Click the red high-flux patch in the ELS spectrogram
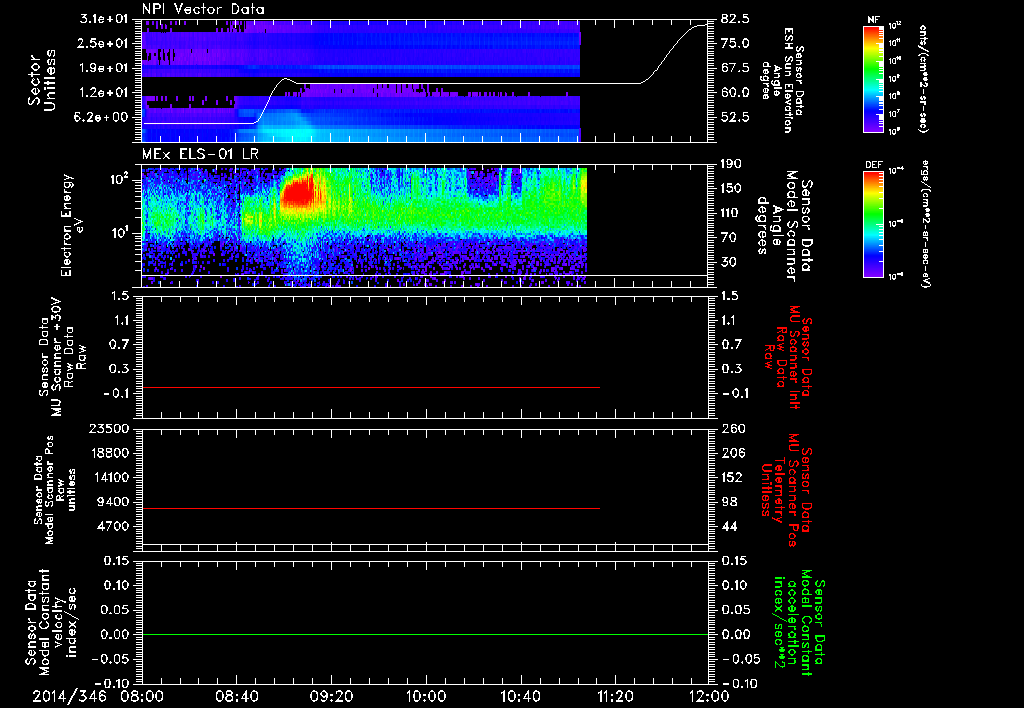Image resolution: width=1024 pixels, height=708 pixels. (x=297, y=191)
